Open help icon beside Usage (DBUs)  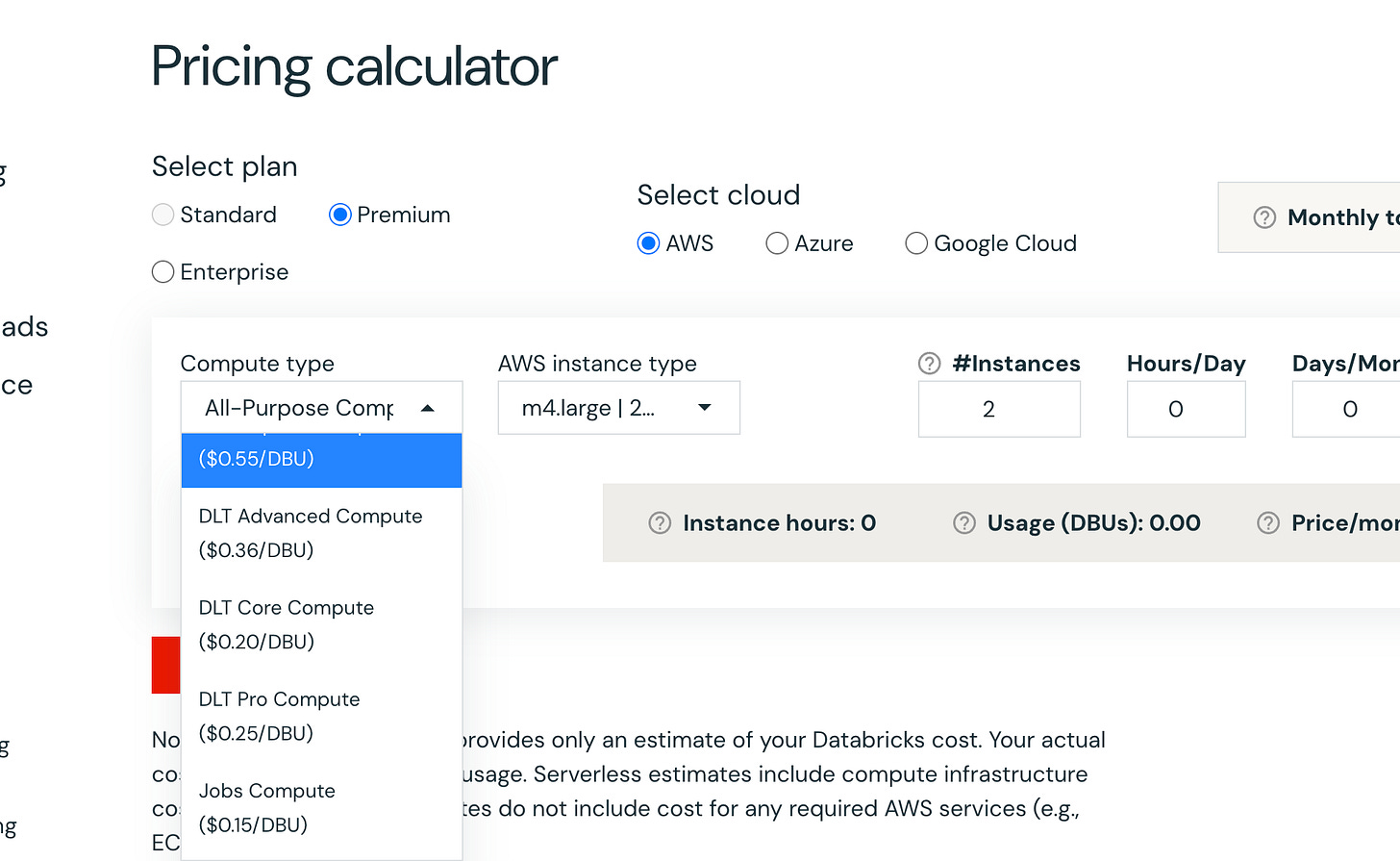(963, 523)
